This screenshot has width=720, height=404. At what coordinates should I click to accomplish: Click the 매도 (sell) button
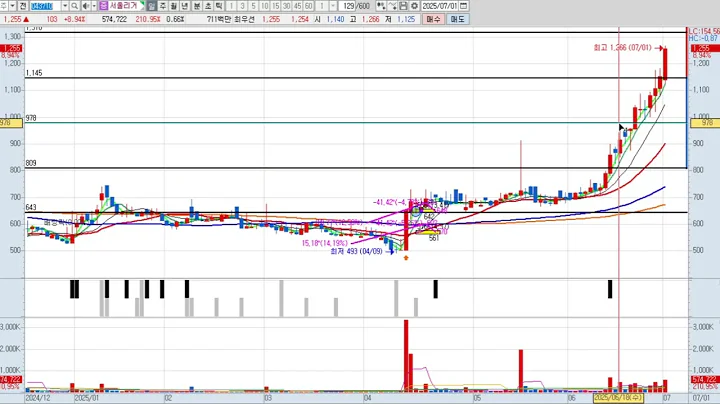click(457, 19)
